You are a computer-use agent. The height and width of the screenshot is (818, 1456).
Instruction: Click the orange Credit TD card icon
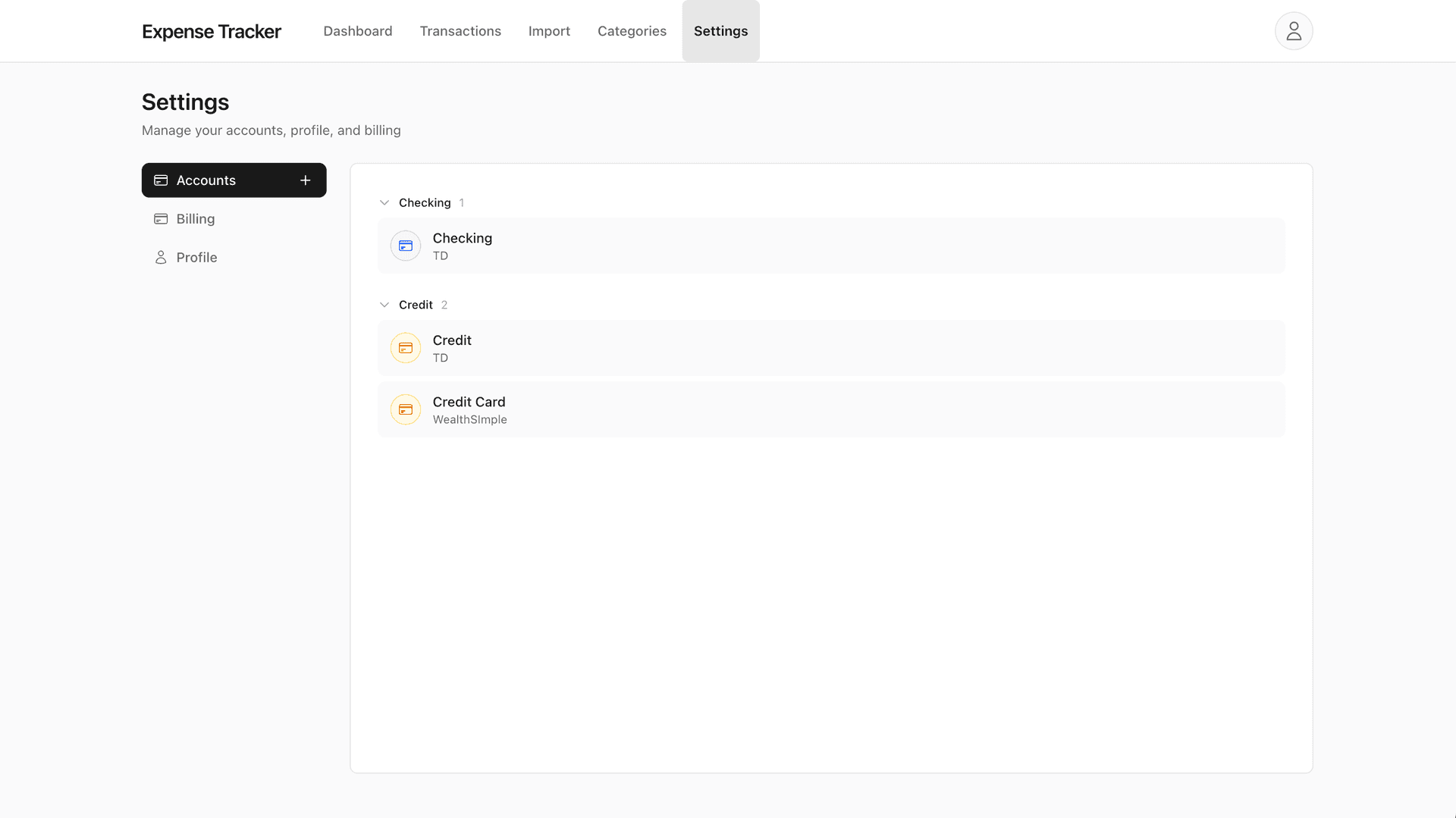[x=405, y=348]
